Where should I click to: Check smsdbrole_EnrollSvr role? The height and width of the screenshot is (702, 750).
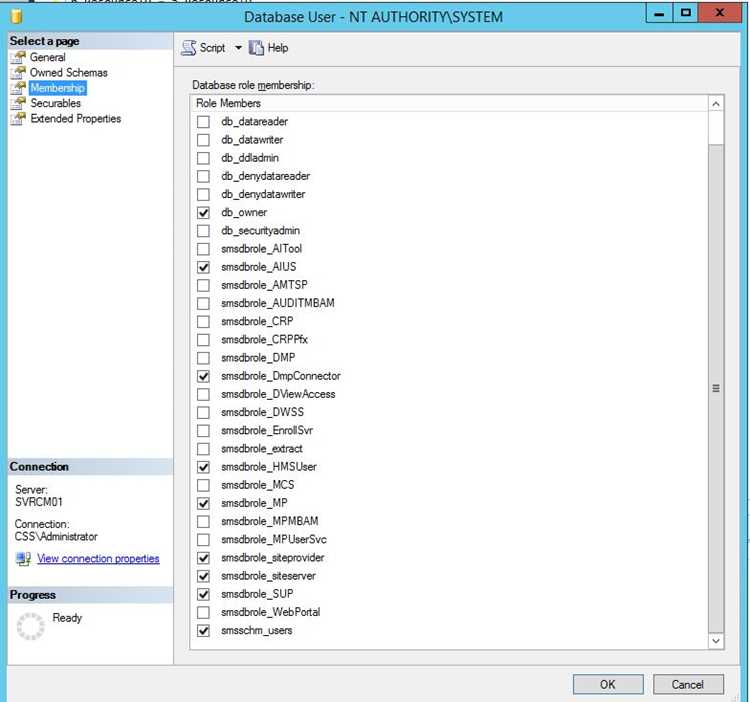203,430
